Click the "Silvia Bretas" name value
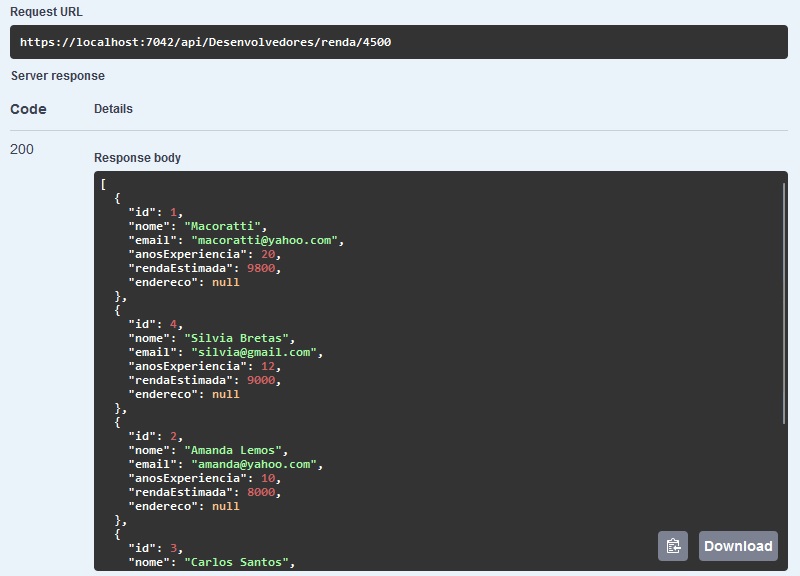This screenshot has height=576, width=800. click(x=239, y=338)
